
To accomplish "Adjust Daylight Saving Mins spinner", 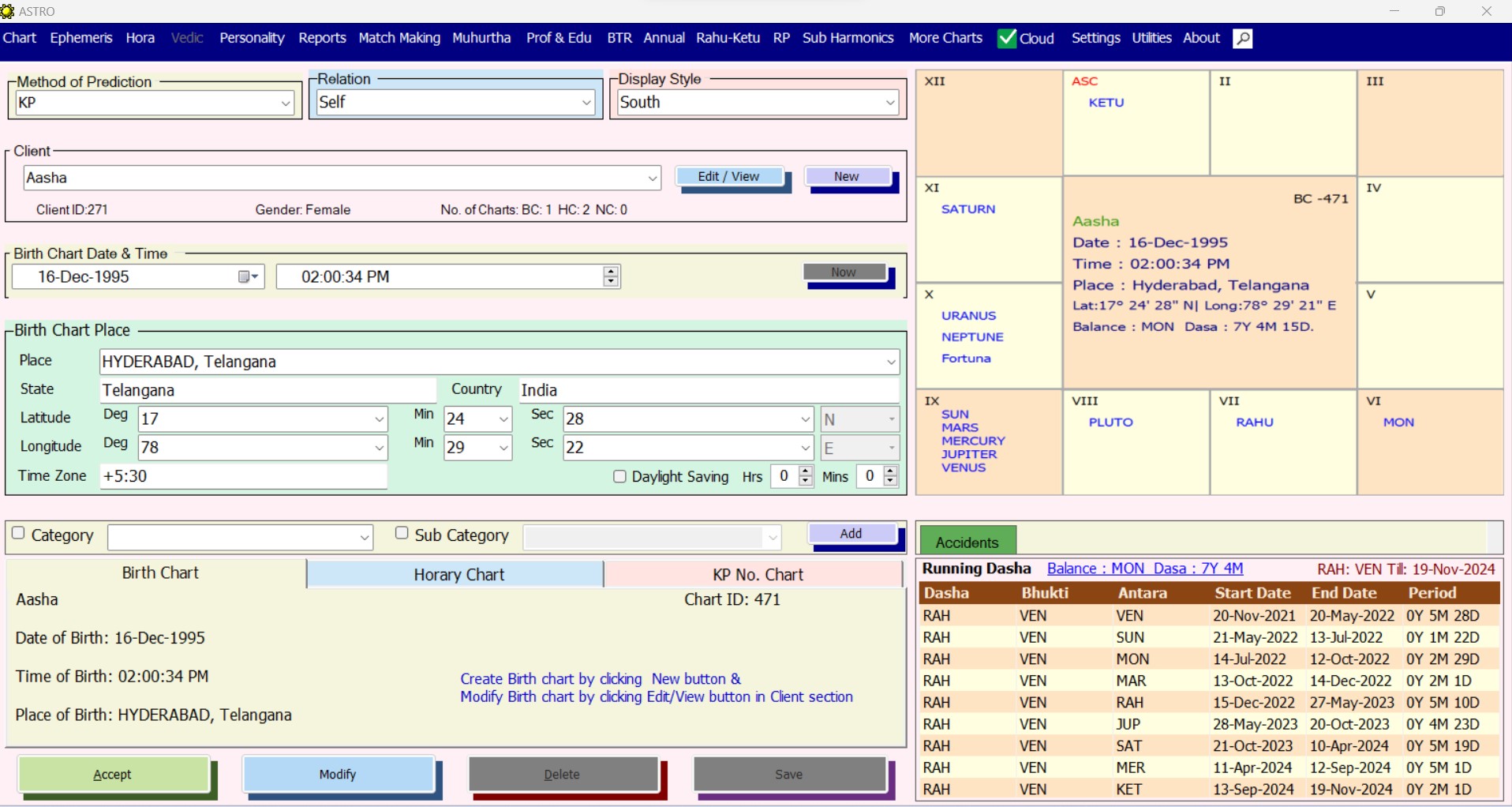I will [890, 476].
